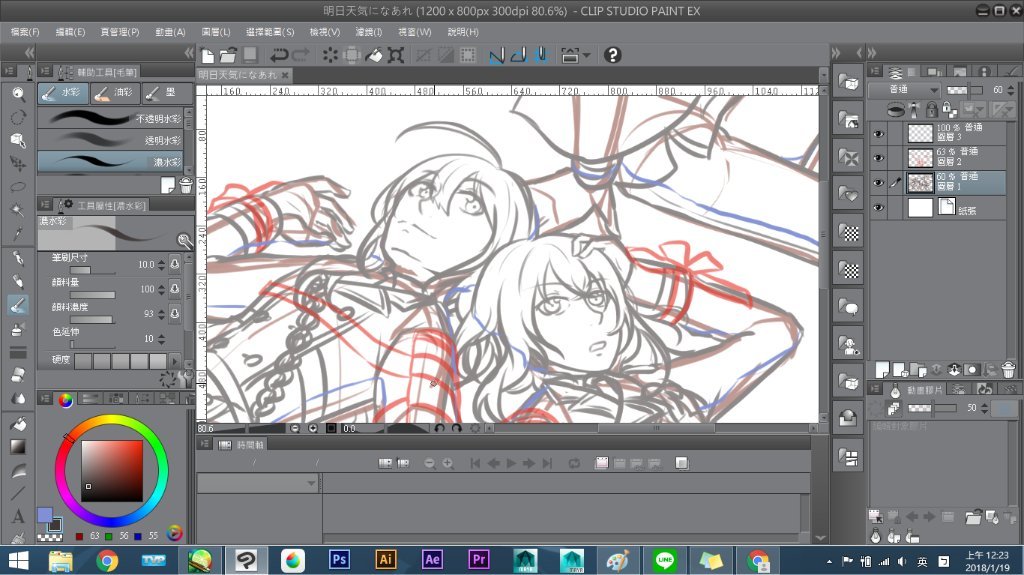Select the Zoom magnifier tool
Viewport: 1024px width, 575px height.
(18, 94)
